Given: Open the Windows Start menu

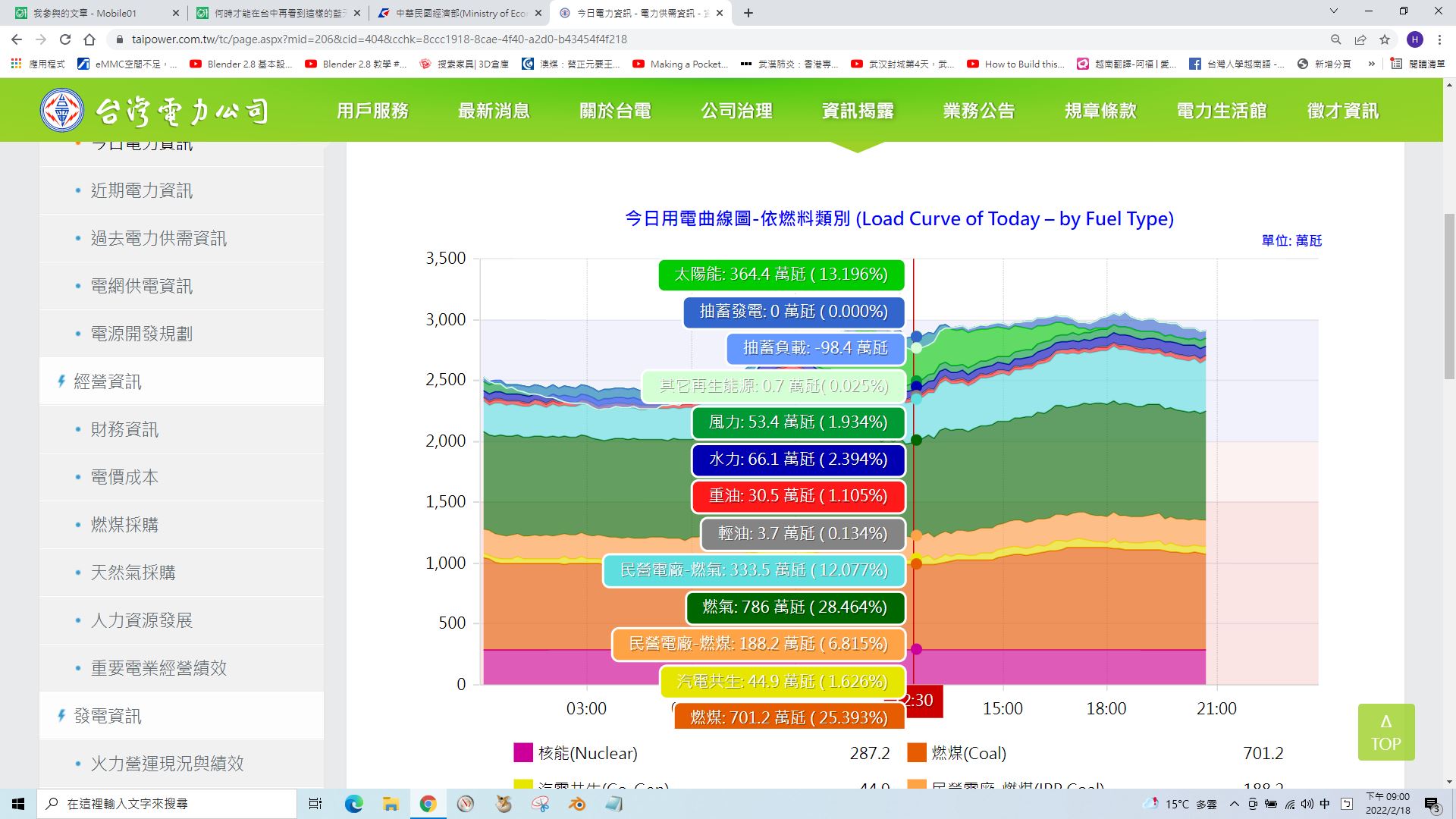Looking at the screenshot, I should 18,804.
